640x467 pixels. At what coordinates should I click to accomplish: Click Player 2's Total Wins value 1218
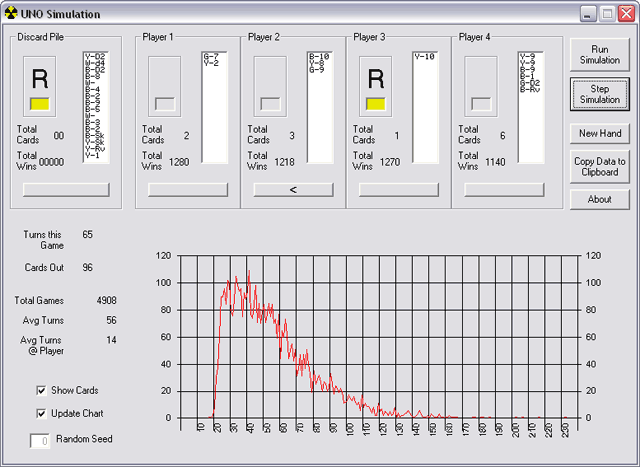pyautogui.click(x=284, y=162)
